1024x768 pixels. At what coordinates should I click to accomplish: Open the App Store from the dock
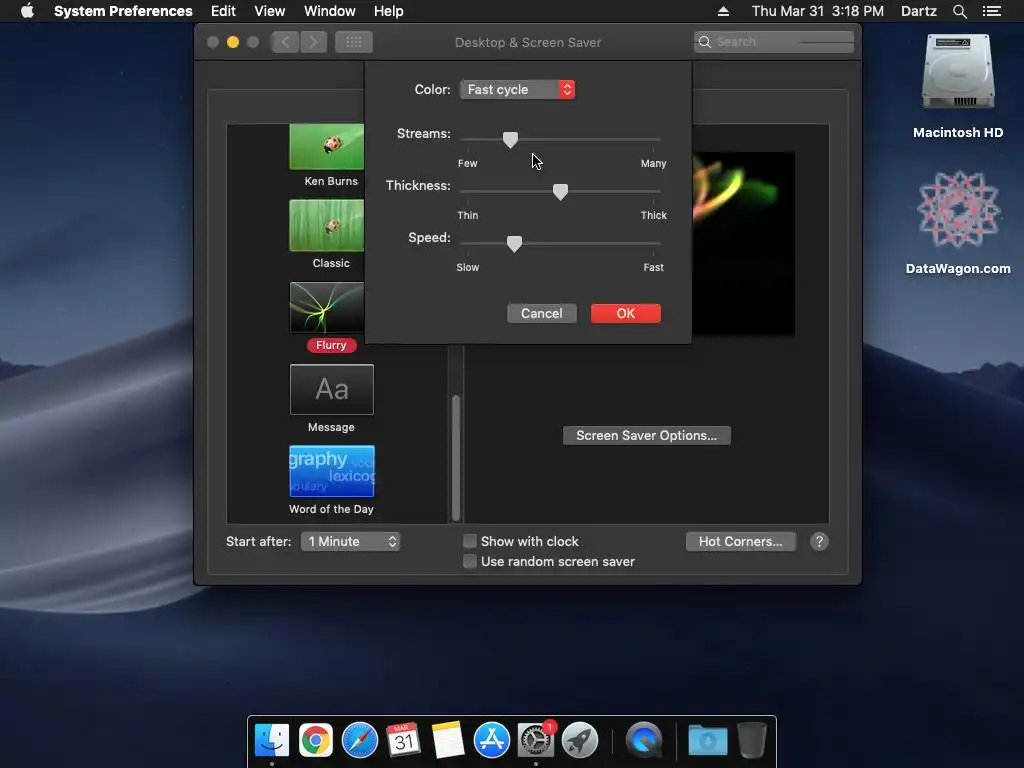pyautogui.click(x=491, y=740)
